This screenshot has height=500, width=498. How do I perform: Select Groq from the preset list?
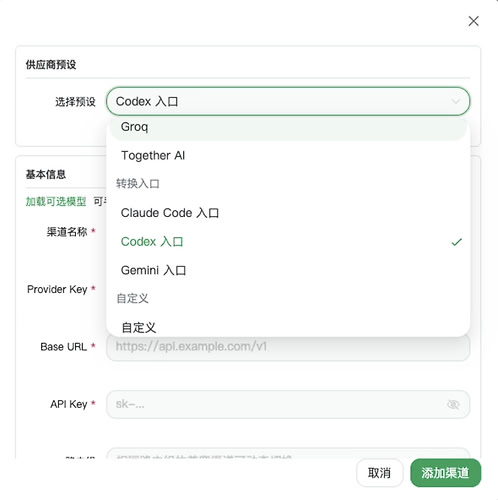[x=288, y=127]
